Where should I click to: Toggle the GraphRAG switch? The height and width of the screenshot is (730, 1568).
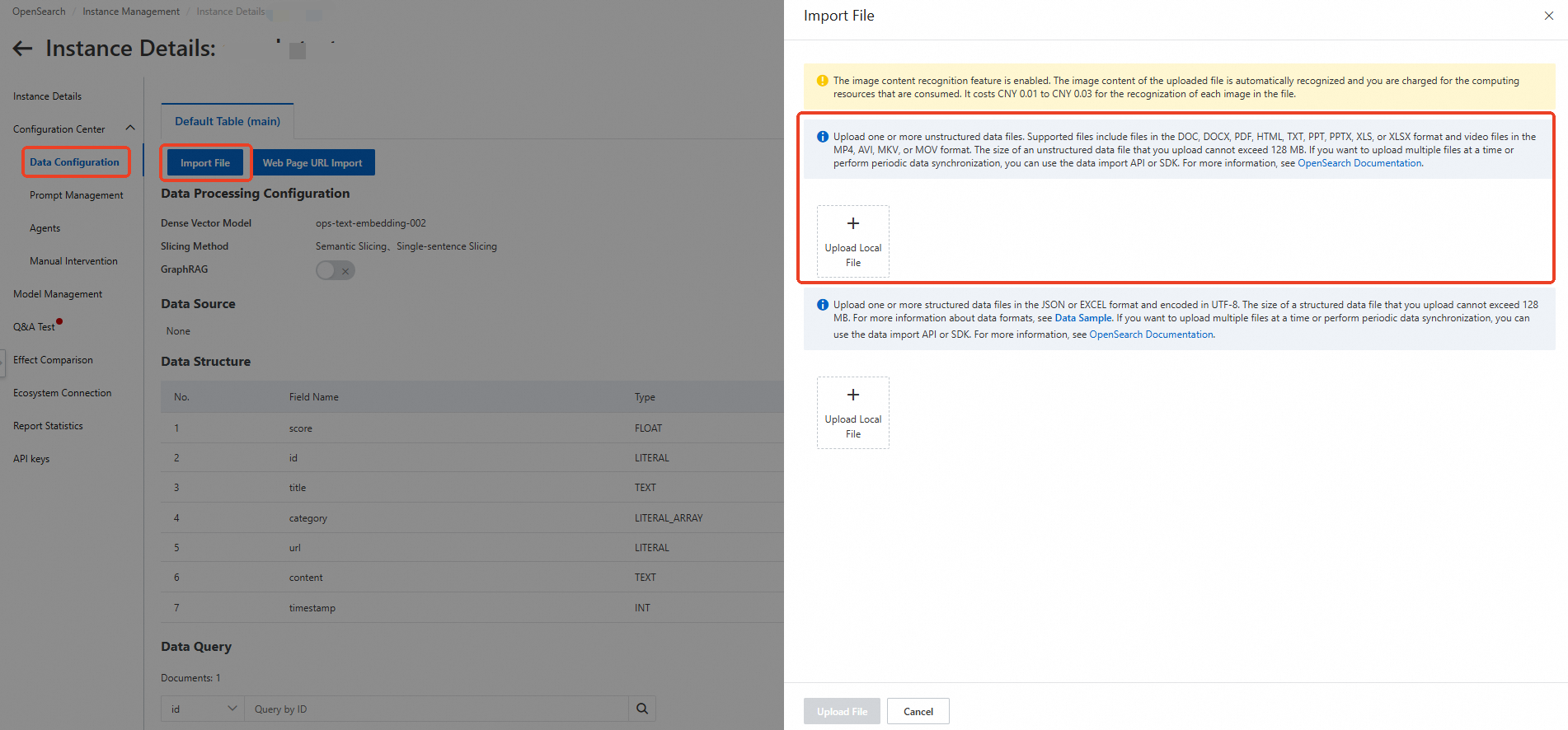pos(336,270)
